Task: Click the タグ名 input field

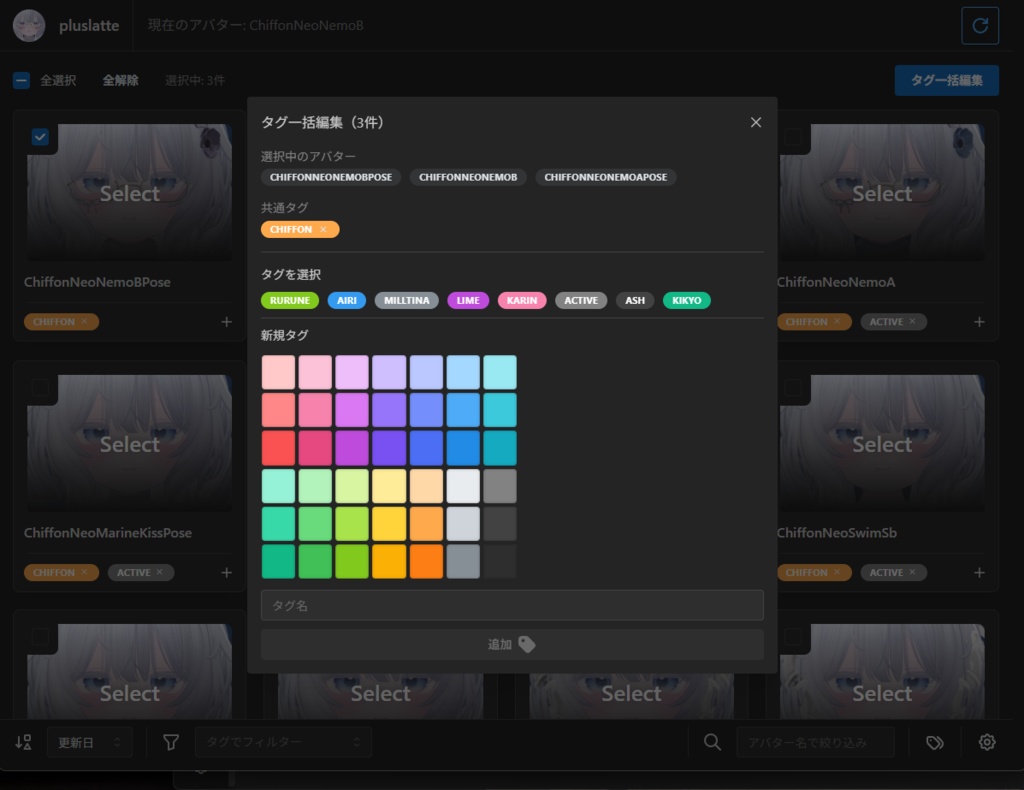Action: (512, 605)
